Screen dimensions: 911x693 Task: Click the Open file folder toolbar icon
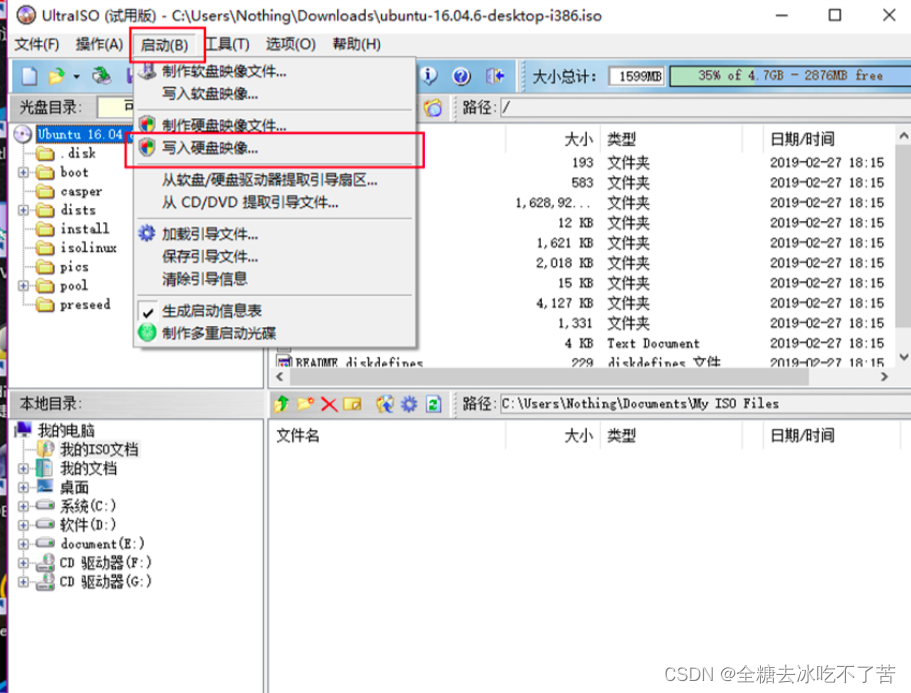[x=56, y=76]
